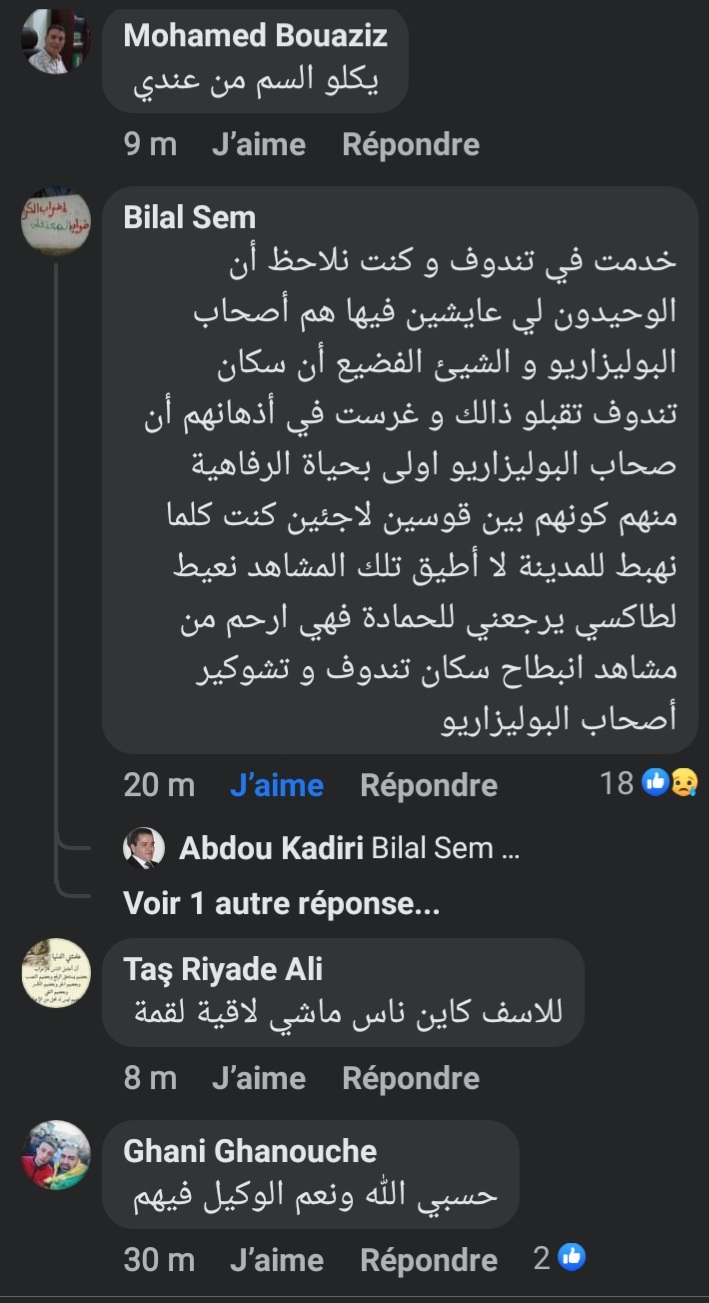This screenshot has width=709, height=1303.
Task: Reply to Taş Riyade Ali's comment
Action: (x=410, y=1078)
